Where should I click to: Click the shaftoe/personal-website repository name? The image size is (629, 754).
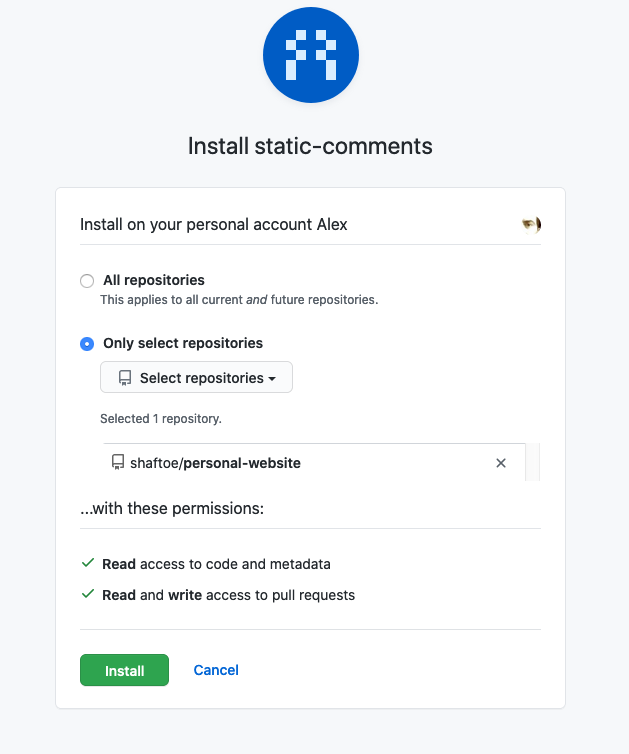click(215, 463)
